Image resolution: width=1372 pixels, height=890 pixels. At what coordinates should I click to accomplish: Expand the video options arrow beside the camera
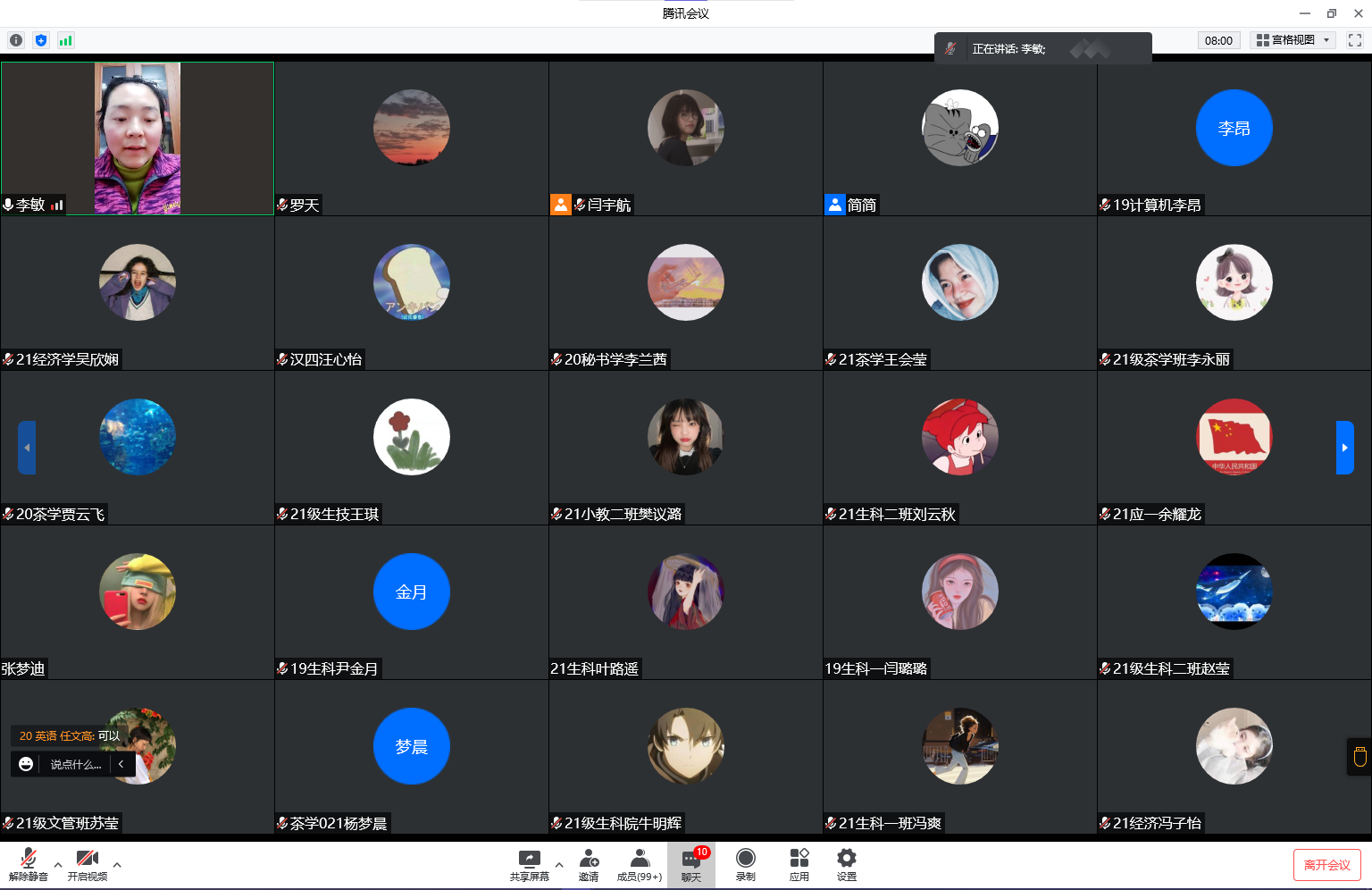click(x=117, y=865)
